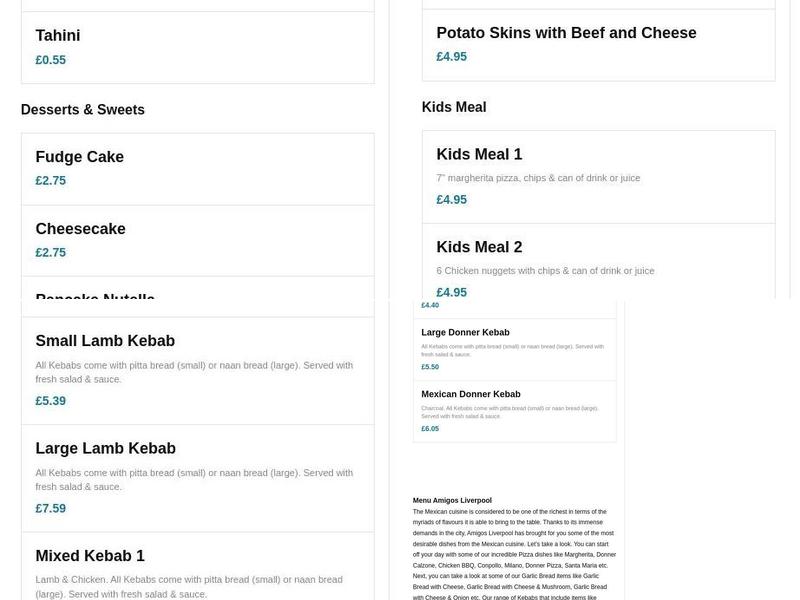
Task: Add Fudge Cake to the order
Action: pyautogui.click(x=80, y=157)
